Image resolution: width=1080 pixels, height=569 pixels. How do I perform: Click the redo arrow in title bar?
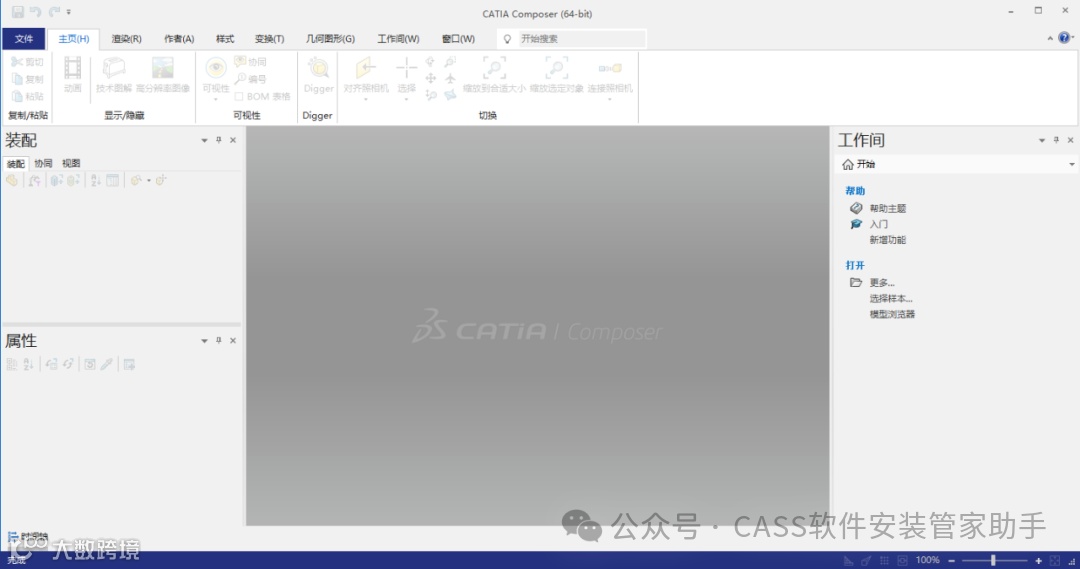pos(54,12)
